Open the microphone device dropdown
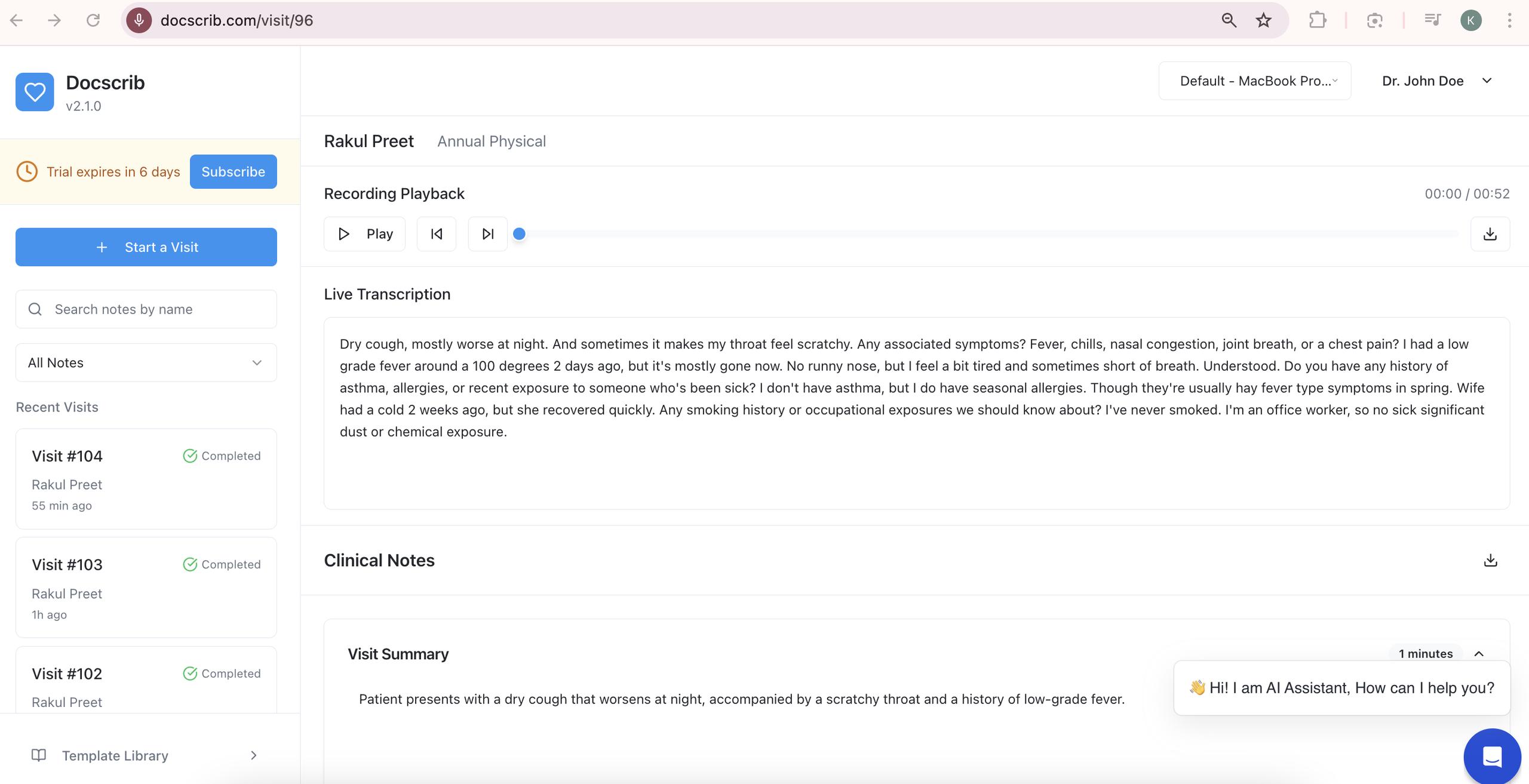The height and width of the screenshot is (784, 1529). [x=1254, y=81]
